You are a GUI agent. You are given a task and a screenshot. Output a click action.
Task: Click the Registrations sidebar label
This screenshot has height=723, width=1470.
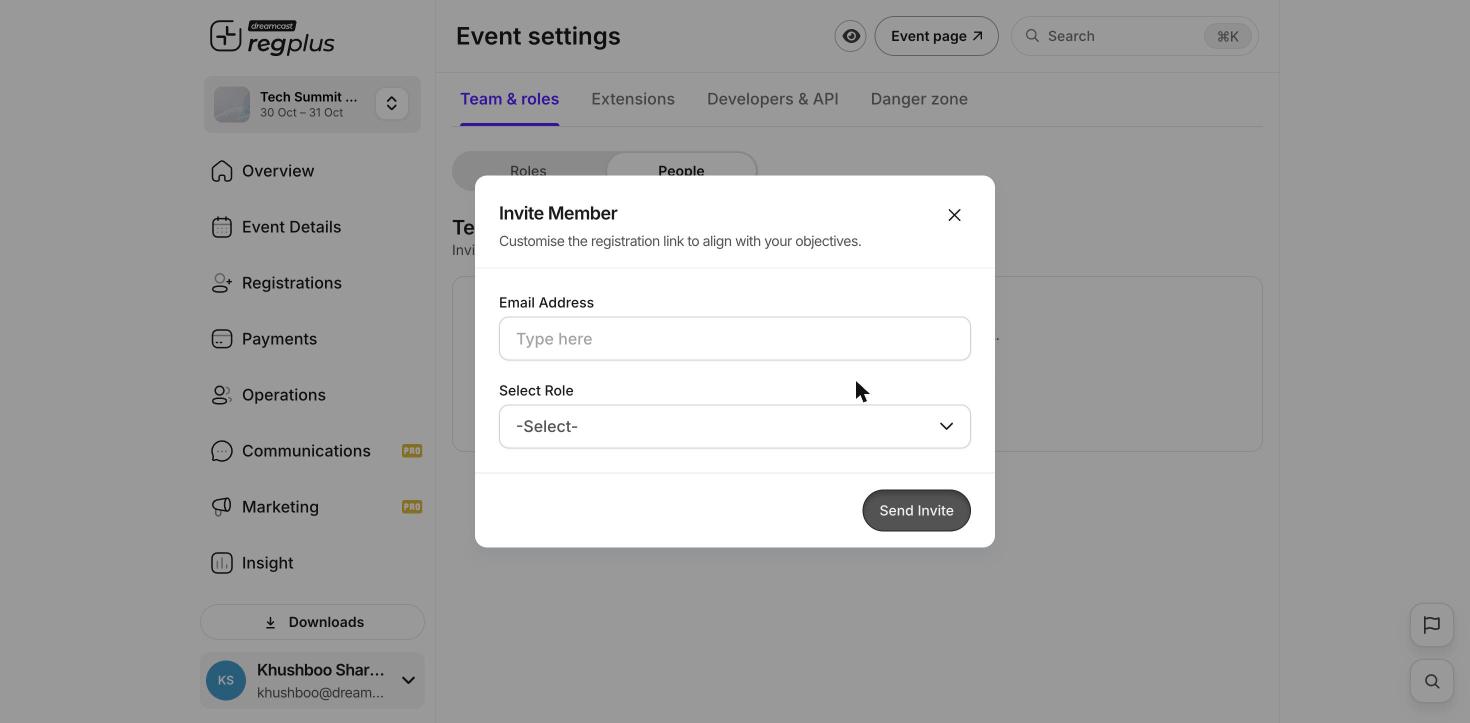292,283
